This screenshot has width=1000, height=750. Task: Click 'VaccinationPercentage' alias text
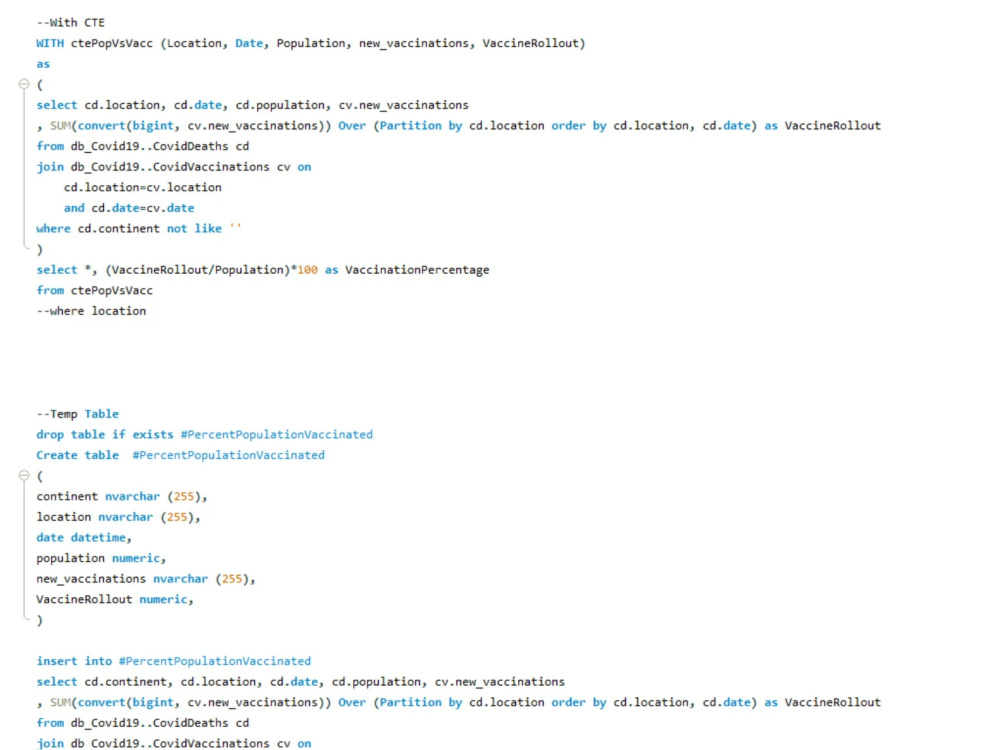pyautogui.click(x=417, y=270)
